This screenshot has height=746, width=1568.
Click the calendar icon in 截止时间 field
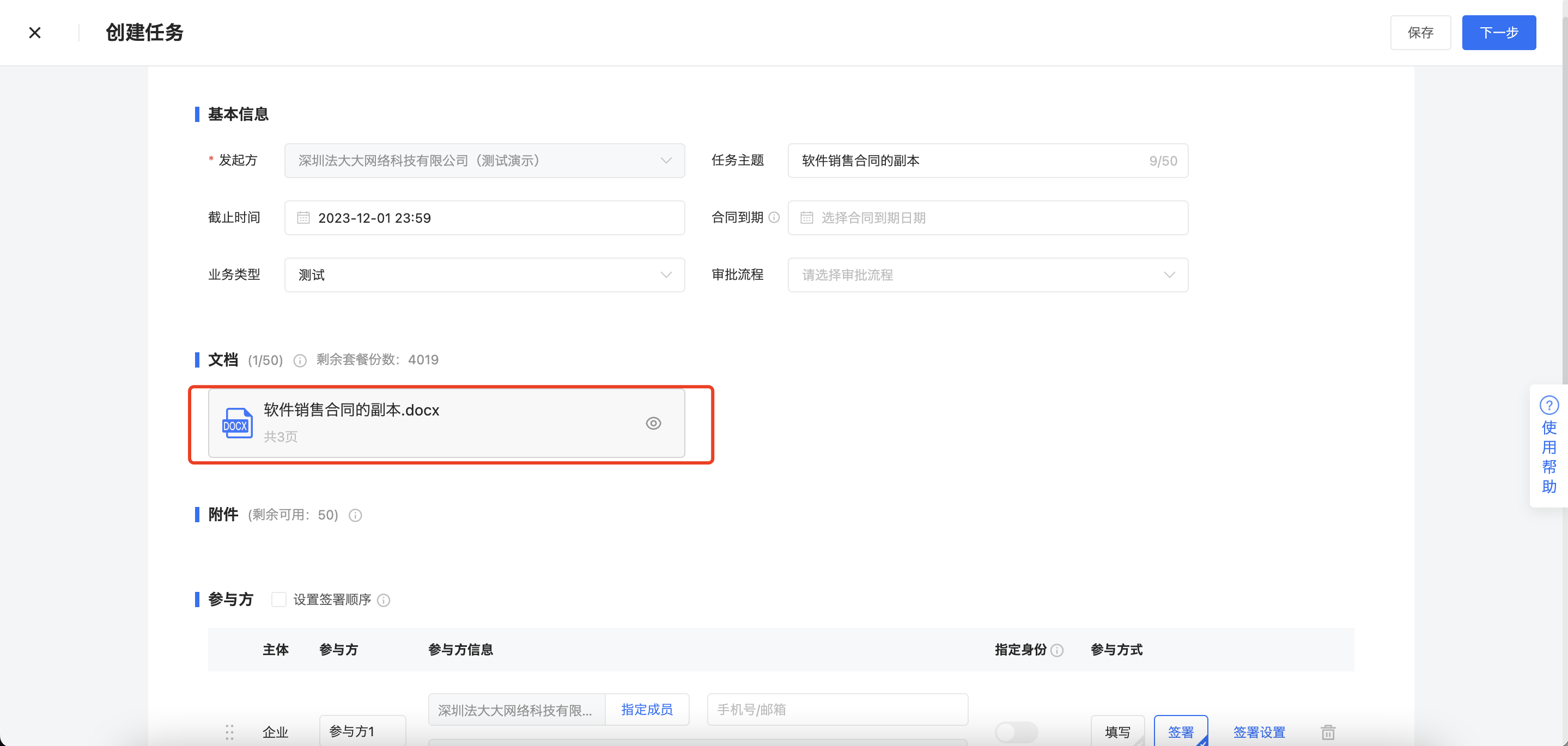[303, 218]
